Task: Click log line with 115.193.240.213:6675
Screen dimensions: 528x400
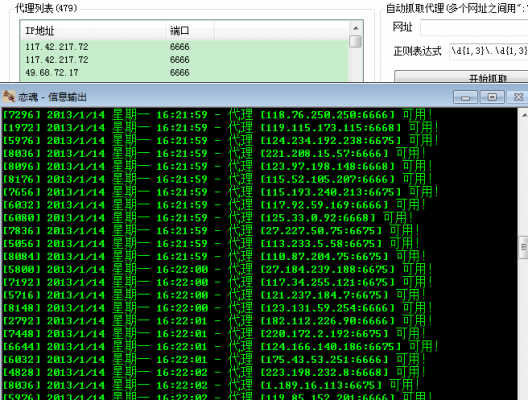Action: point(221,192)
